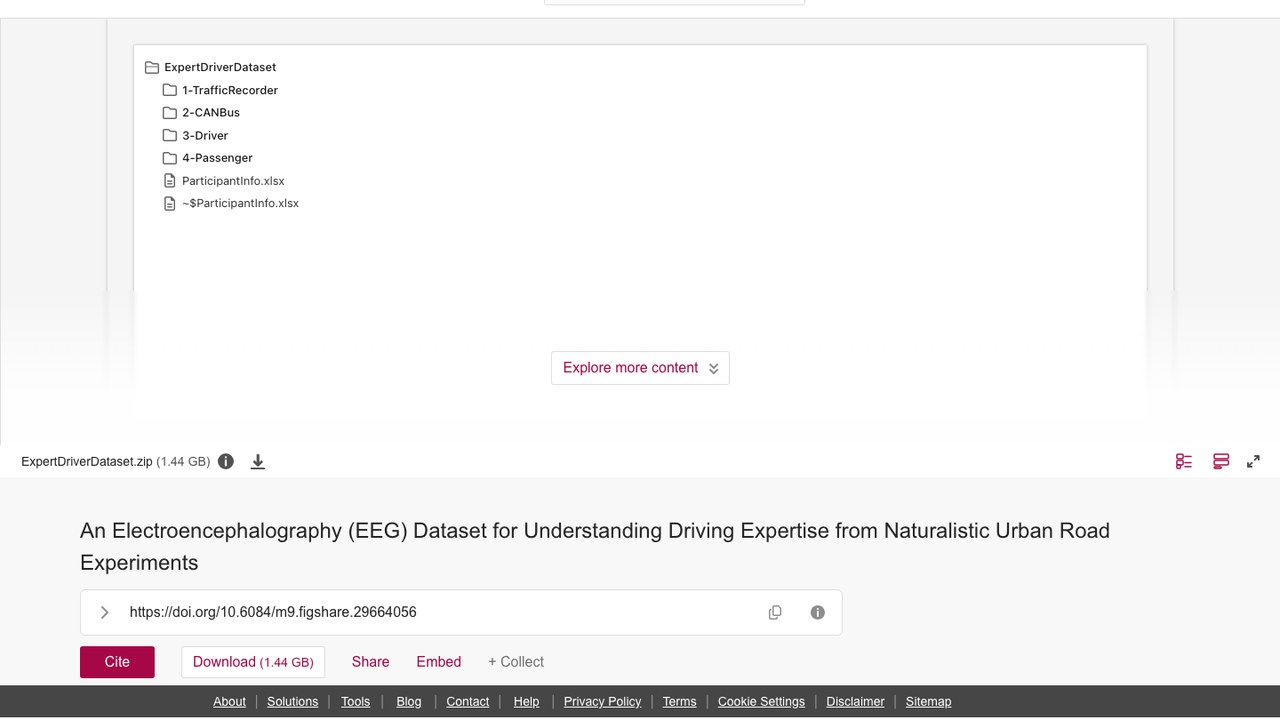The width and height of the screenshot is (1280, 720).
Task: Select the ParticipantInfo.xlsx file name
Action: click(x=233, y=181)
